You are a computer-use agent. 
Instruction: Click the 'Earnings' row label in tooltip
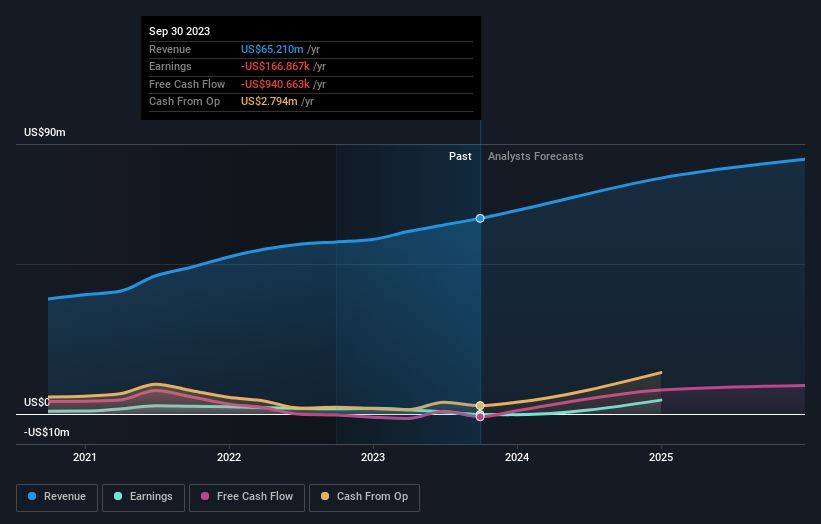coord(170,66)
